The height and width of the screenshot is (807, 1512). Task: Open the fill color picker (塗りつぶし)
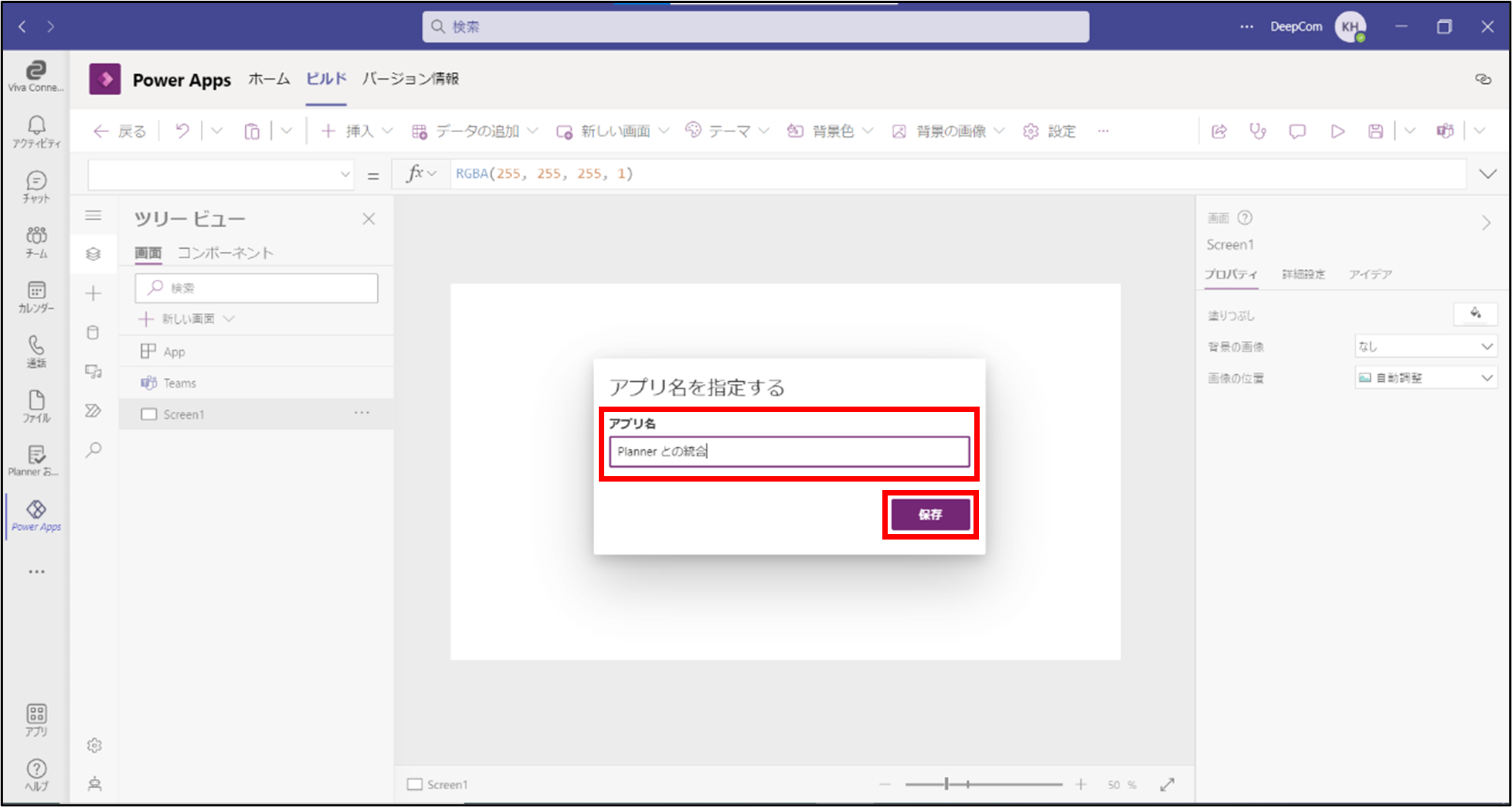point(1476,314)
